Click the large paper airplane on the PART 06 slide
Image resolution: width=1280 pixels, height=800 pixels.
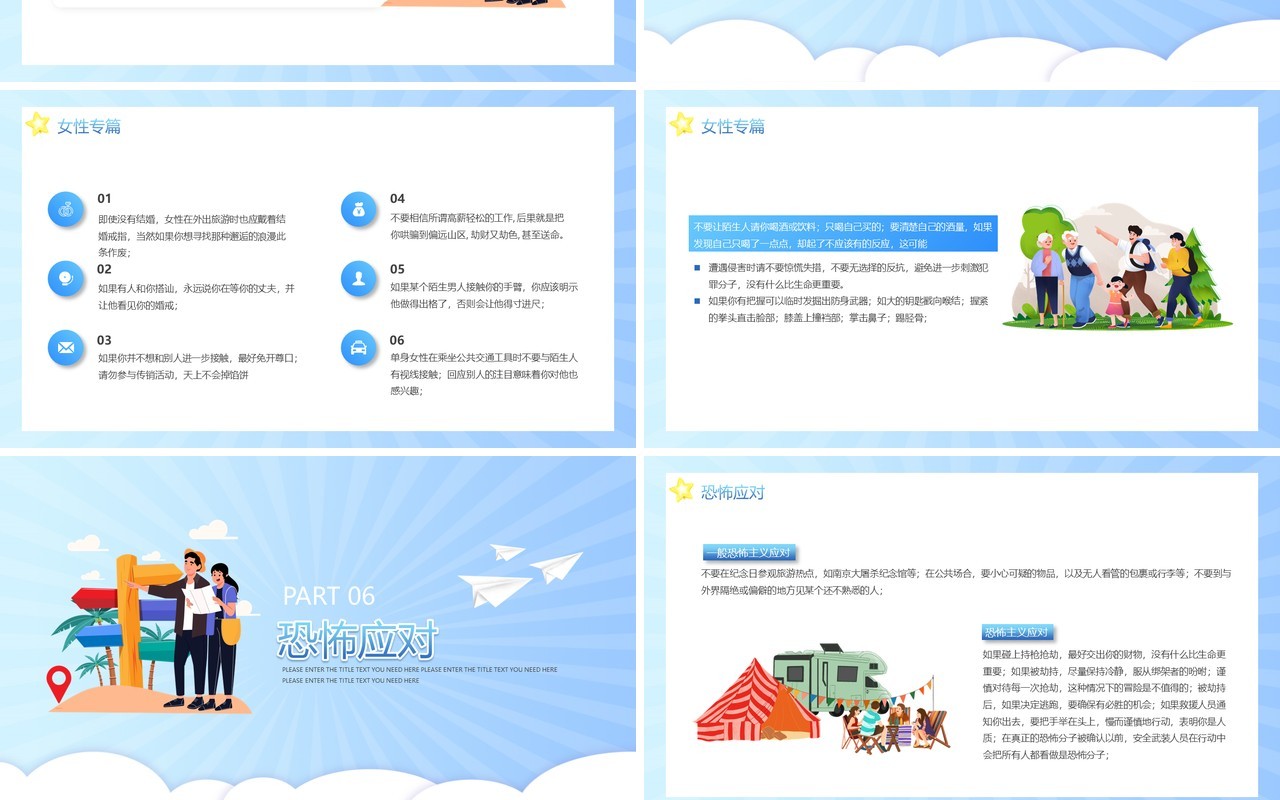pos(495,588)
